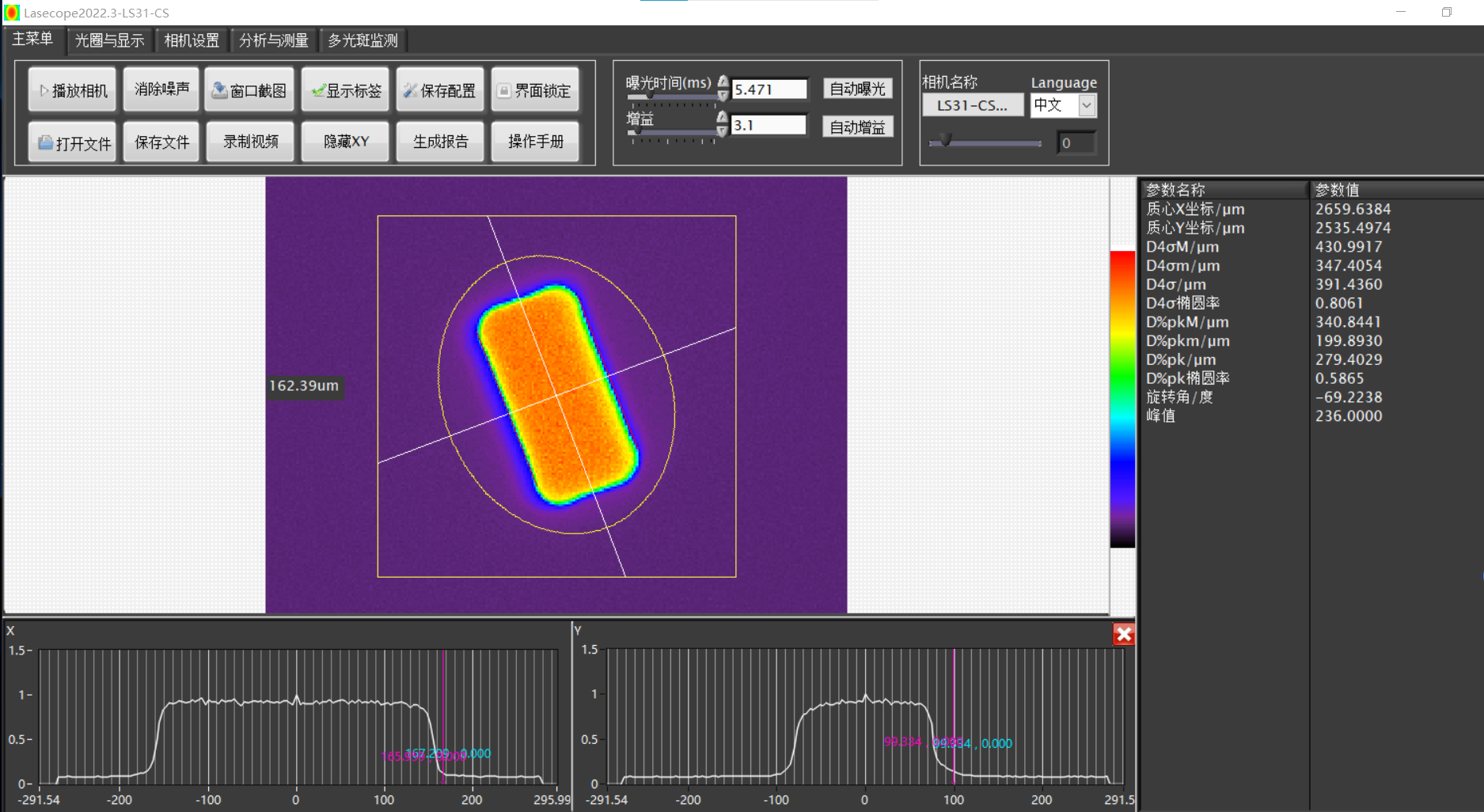Switch to the 主菜单 tab
The height and width of the screenshot is (812, 1484).
[x=32, y=39]
